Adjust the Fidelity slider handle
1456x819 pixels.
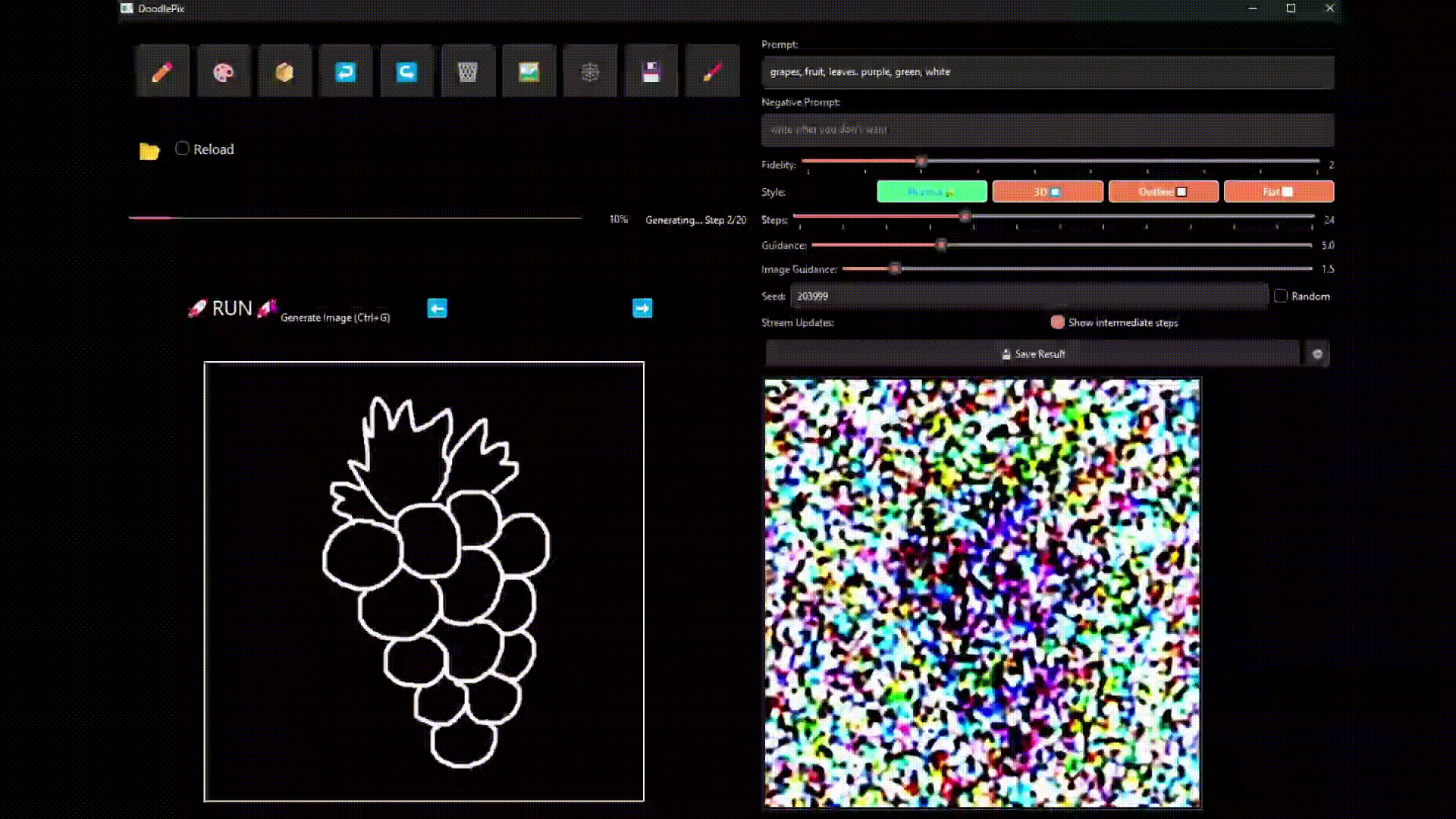pyautogui.click(x=921, y=162)
